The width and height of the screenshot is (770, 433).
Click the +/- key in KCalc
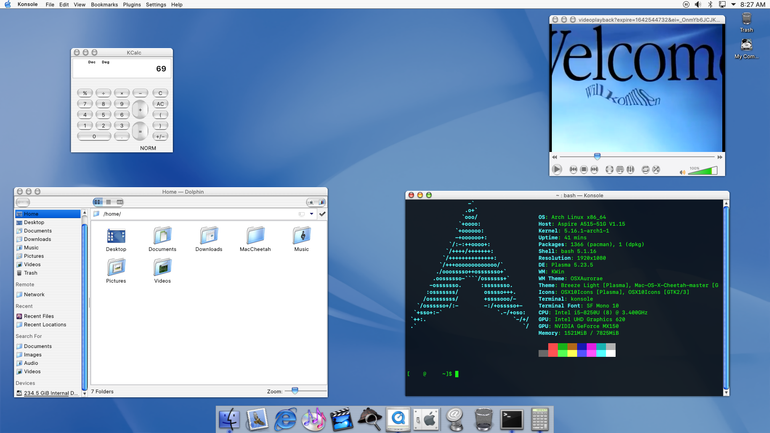click(x=160, y=136)
